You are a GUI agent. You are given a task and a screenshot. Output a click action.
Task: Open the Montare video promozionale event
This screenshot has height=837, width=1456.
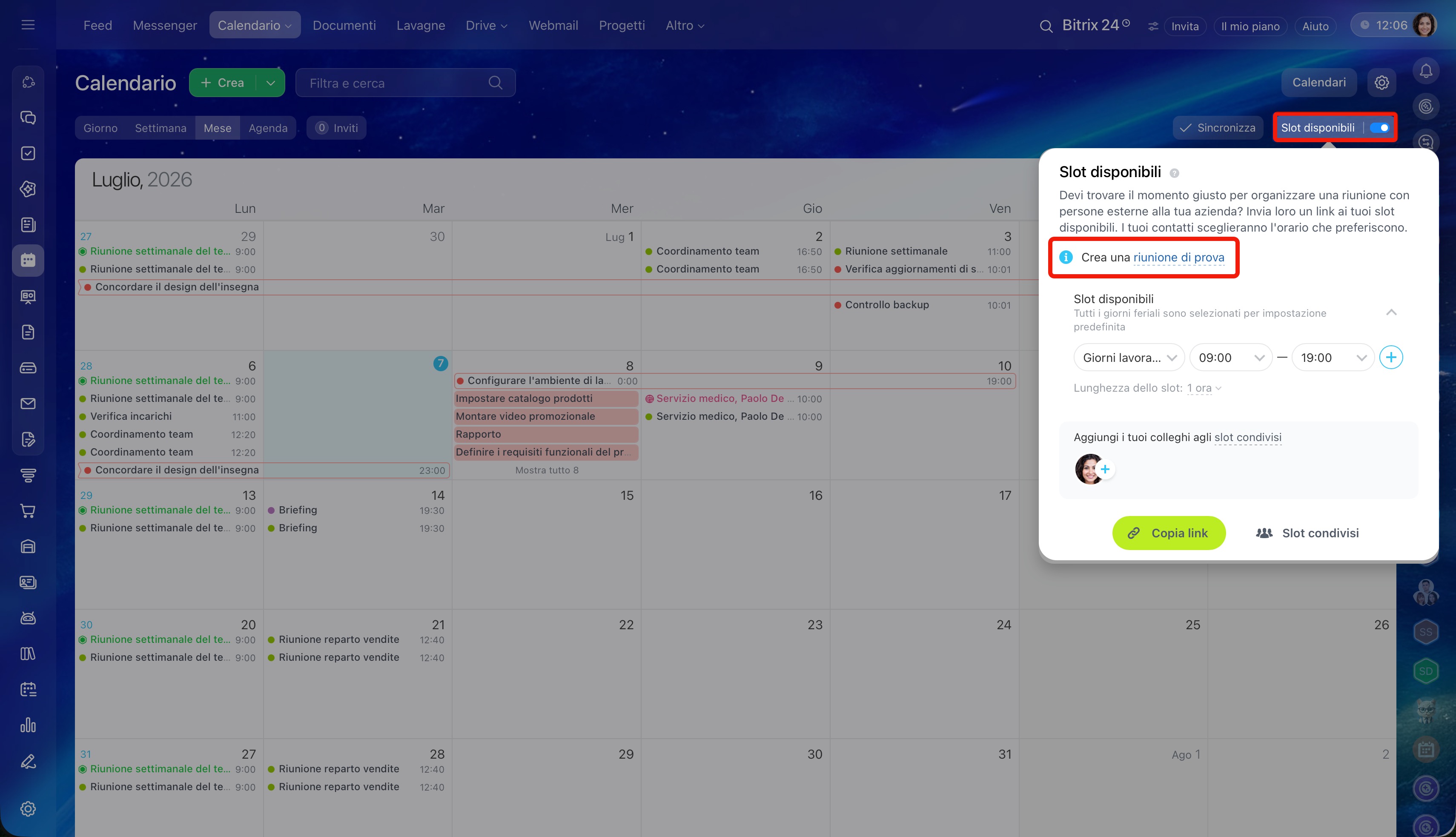point(546,416)
